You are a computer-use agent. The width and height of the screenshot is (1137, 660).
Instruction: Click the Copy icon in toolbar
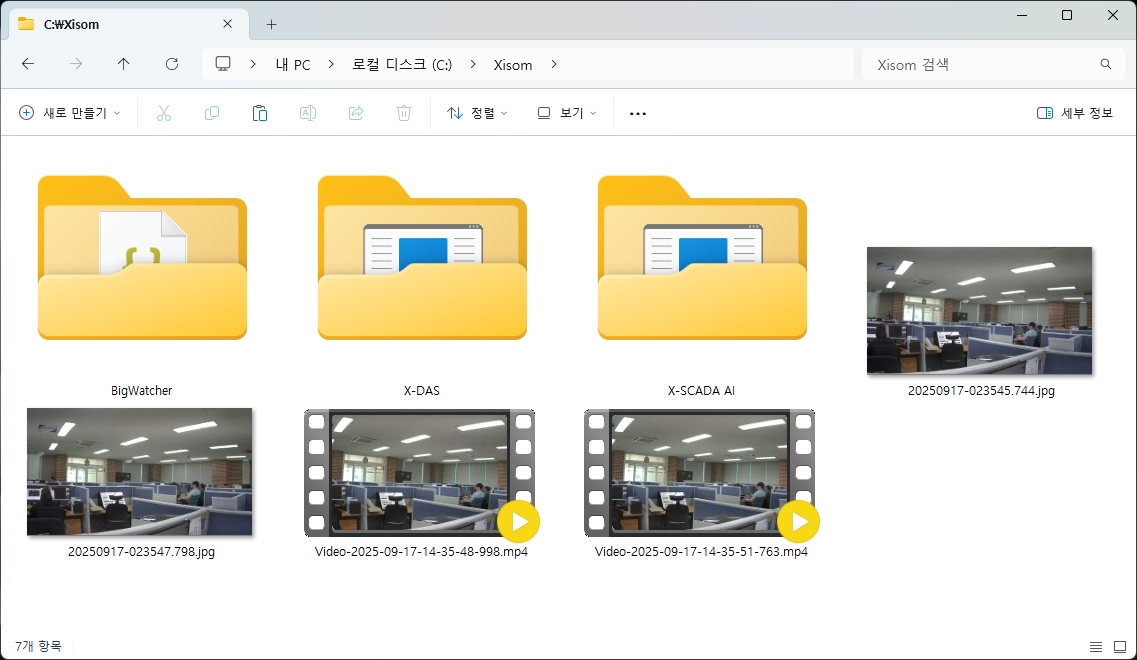point(212,113)
